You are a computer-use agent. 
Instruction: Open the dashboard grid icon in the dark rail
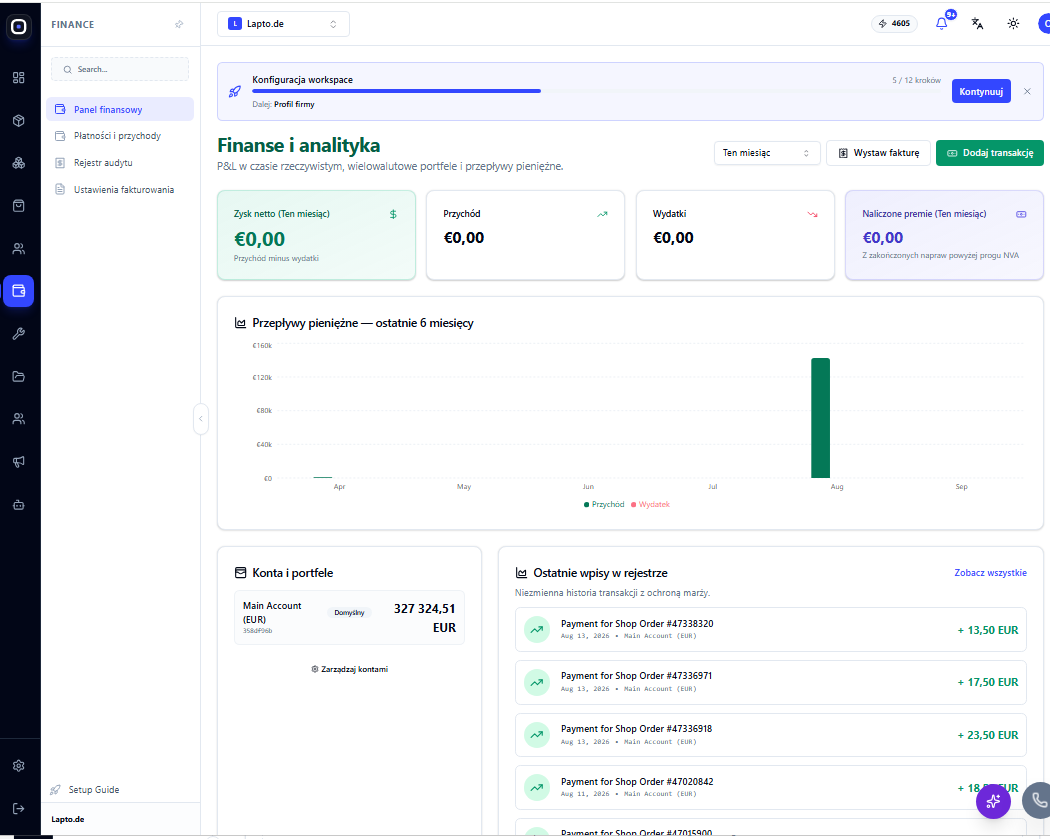click(19, 78)
